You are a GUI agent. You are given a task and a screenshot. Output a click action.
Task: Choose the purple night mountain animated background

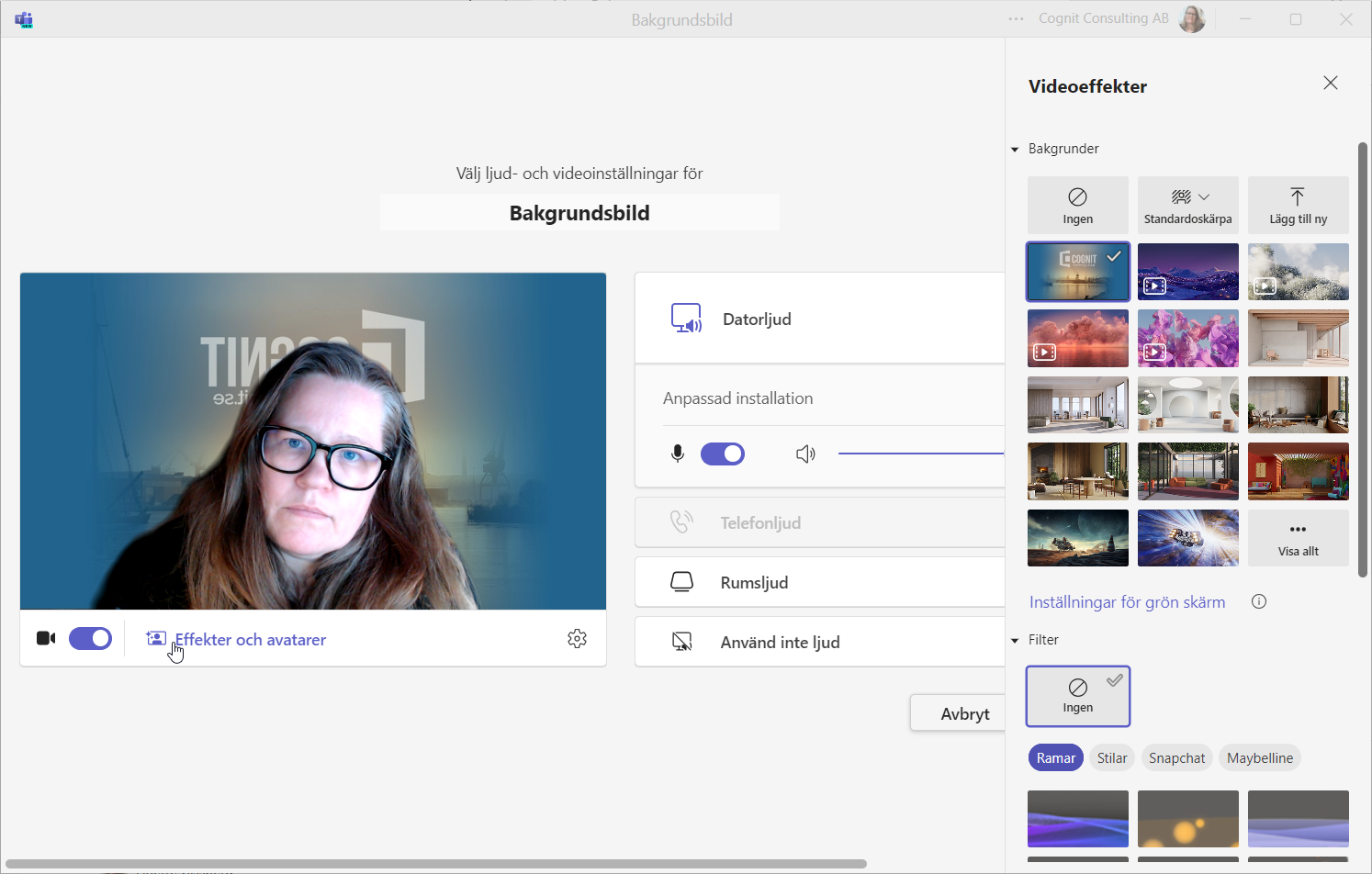[1188, 272]
